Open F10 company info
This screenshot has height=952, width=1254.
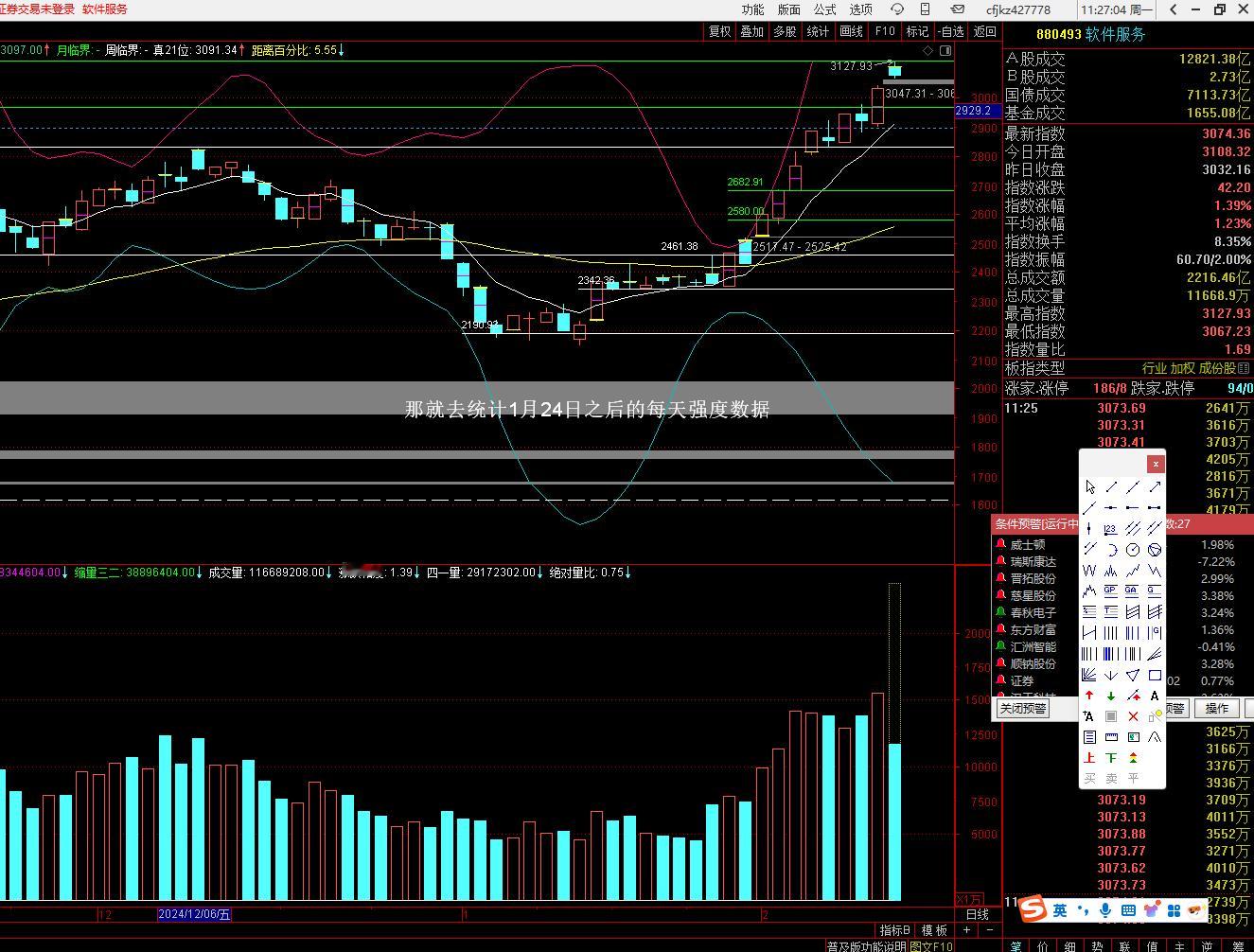885,31
